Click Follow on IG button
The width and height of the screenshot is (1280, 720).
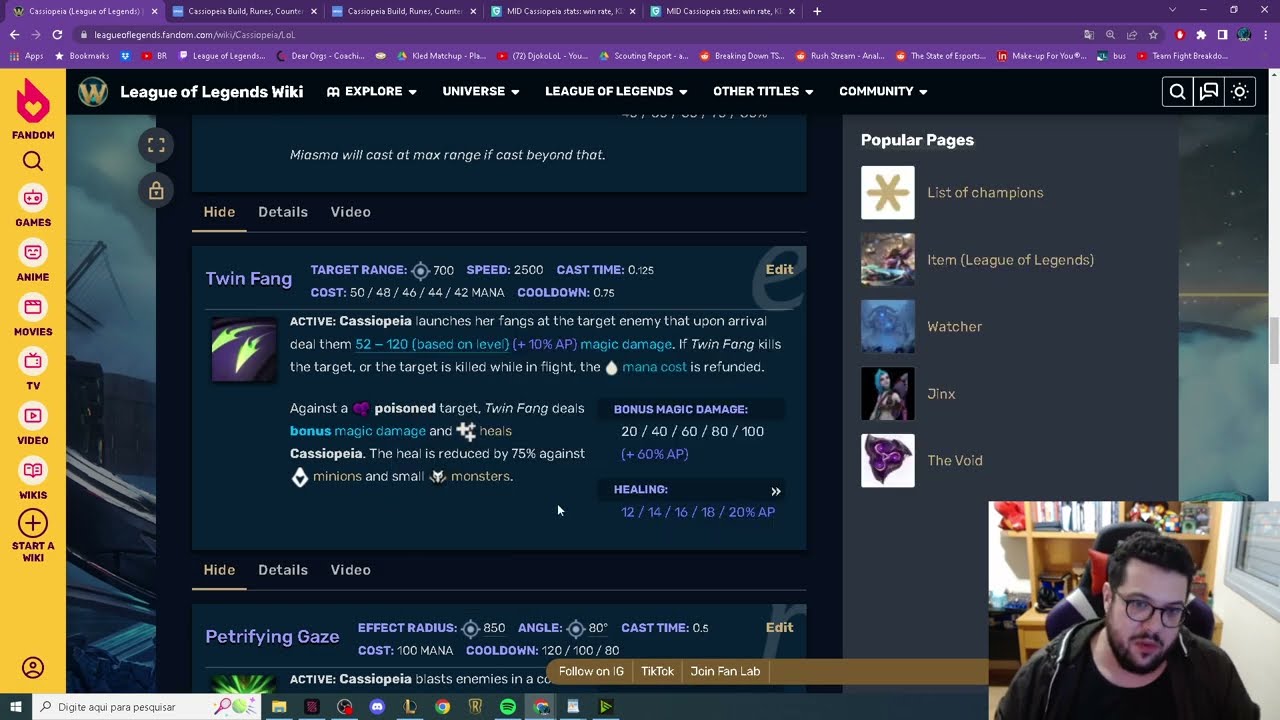pos(591,672)
